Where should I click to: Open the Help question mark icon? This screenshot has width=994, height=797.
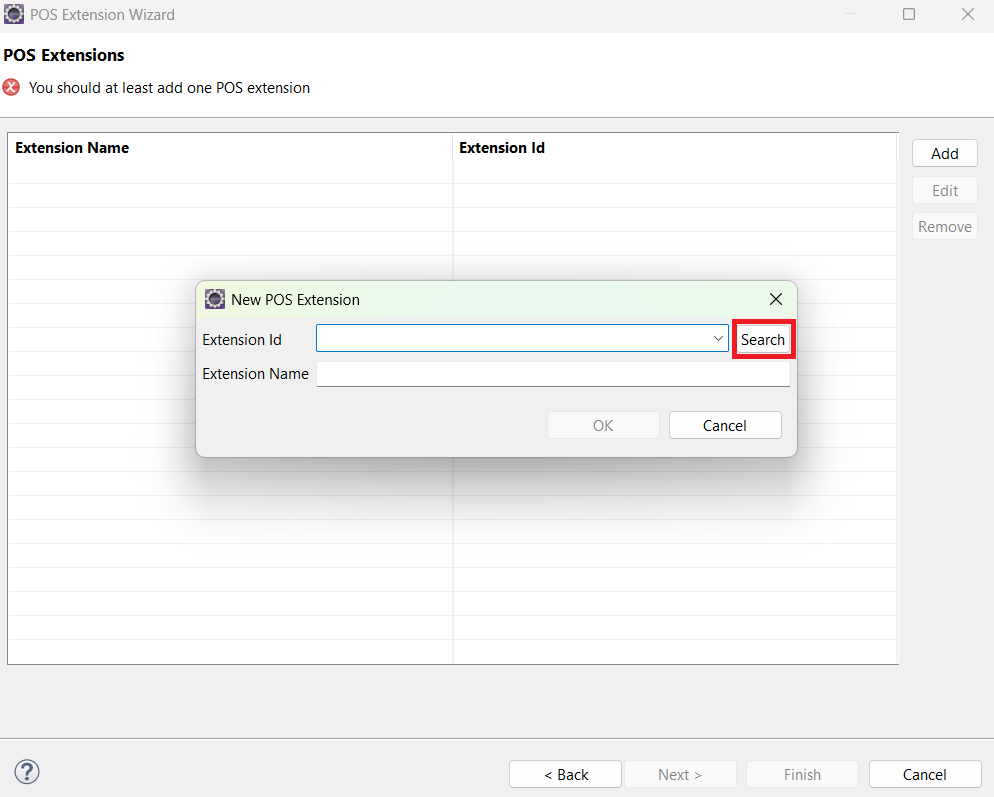point(26,772)
